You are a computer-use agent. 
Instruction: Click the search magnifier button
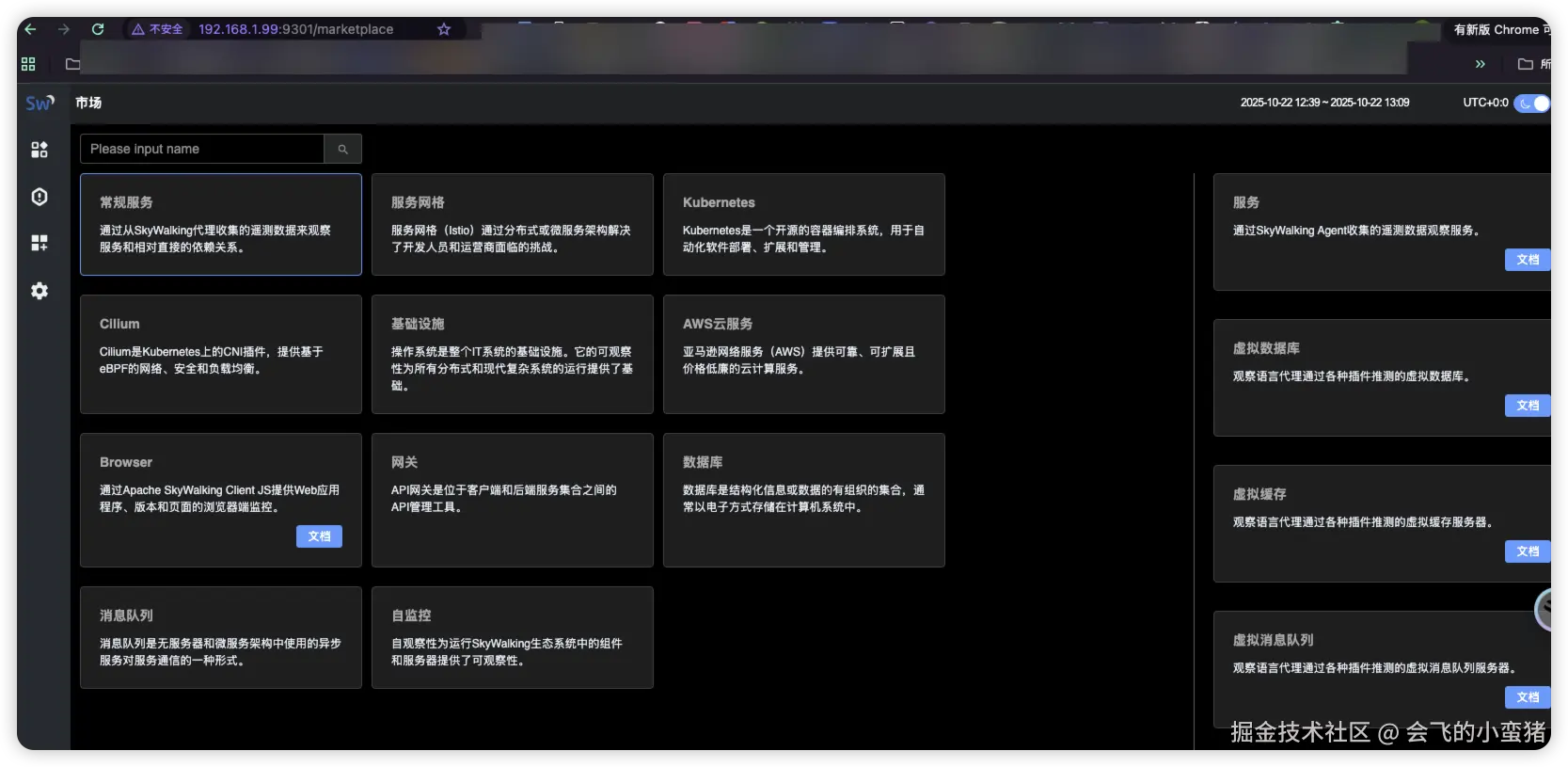pyautogui.click(x=343, y=149)
